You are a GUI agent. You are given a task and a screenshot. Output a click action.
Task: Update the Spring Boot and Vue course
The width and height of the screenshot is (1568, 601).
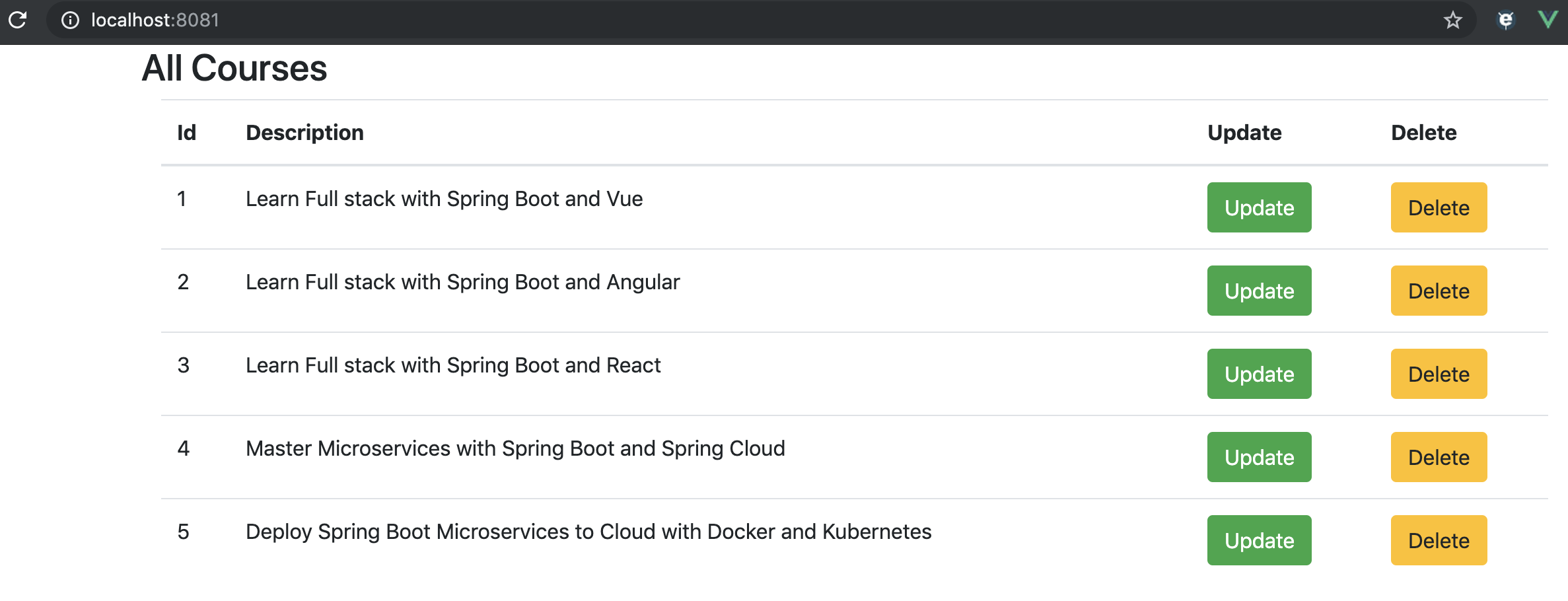pyautogui.click(x=1259, y=207)
